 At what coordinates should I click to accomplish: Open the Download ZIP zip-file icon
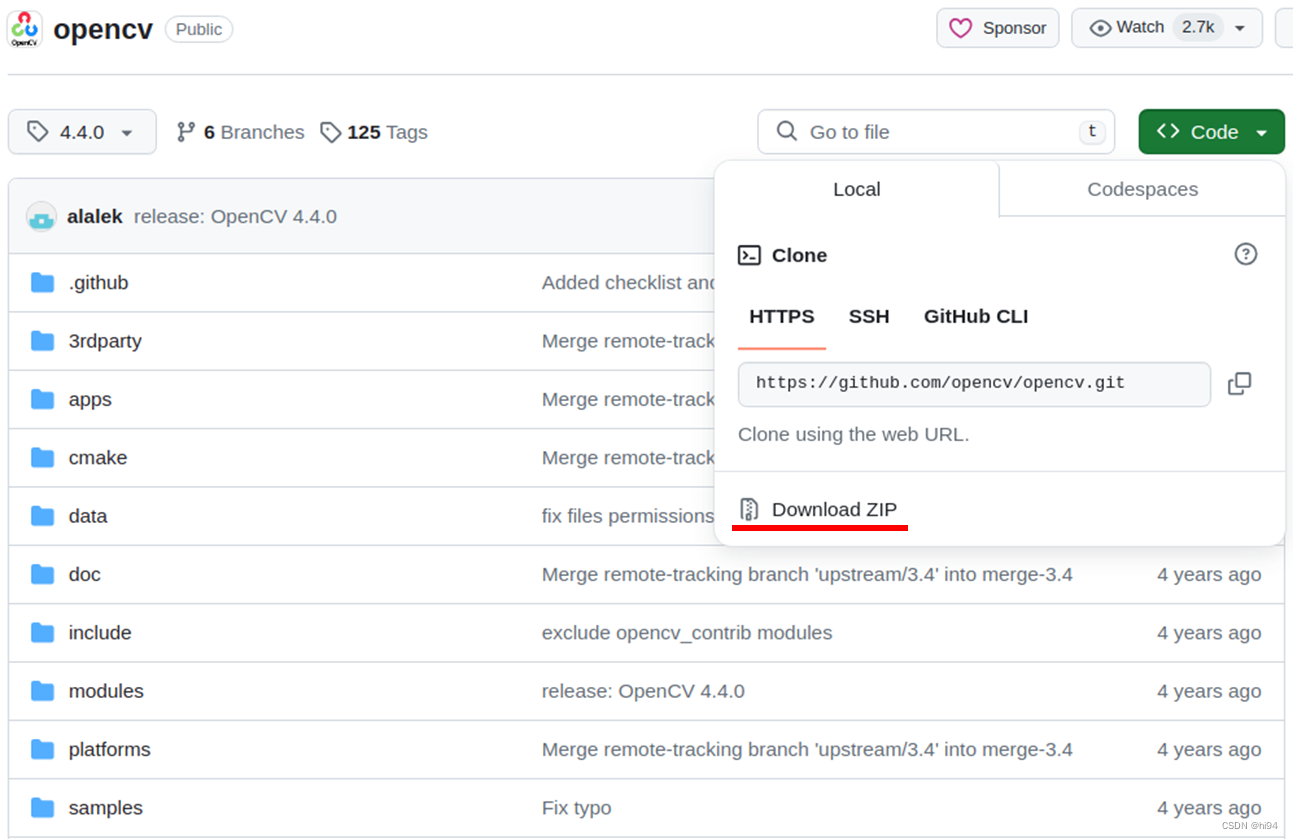[x=748, y=509]
